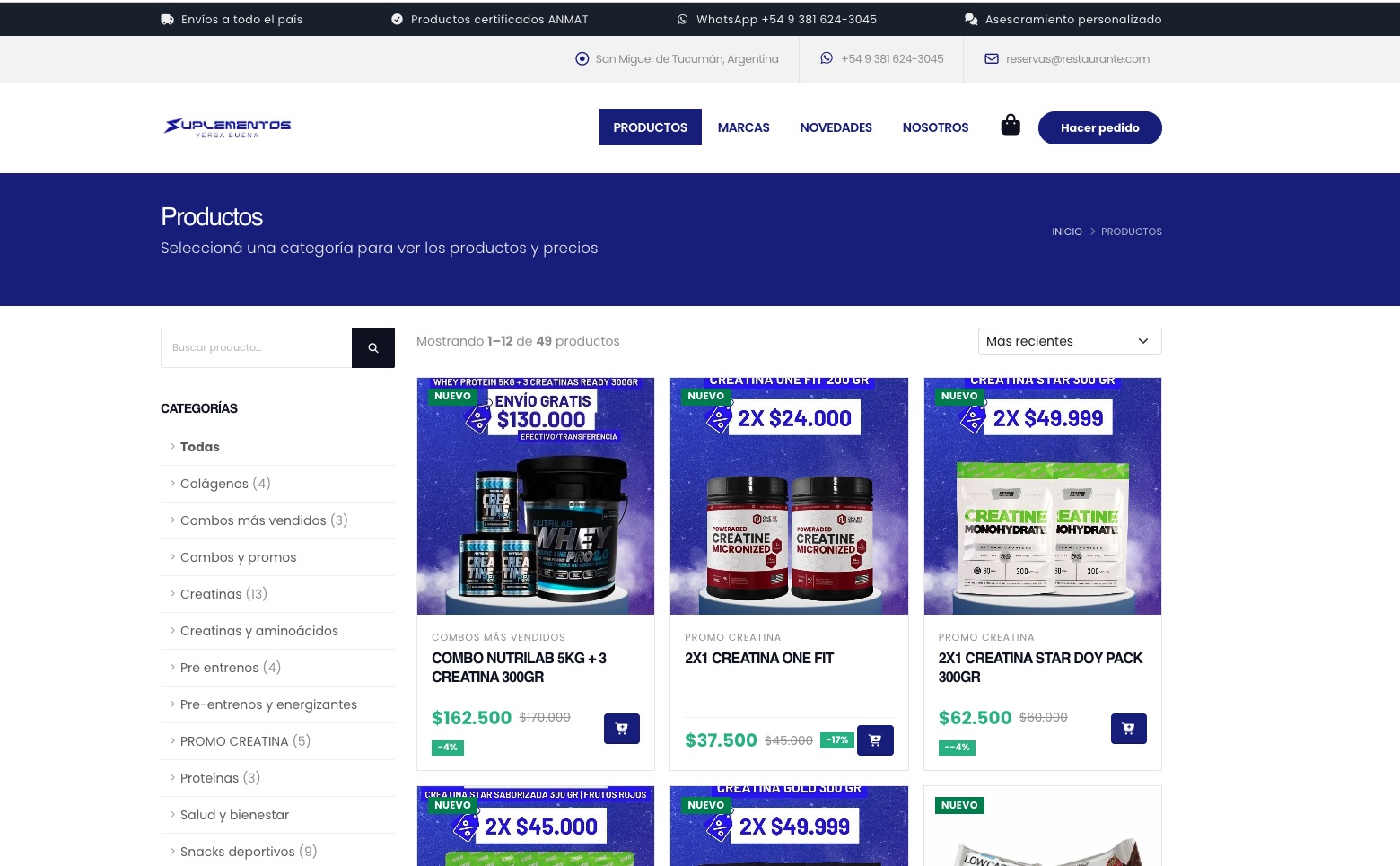Select Creatinas y aminoácidos category
The image size is (1400, 866).
[x=259, y=631]
